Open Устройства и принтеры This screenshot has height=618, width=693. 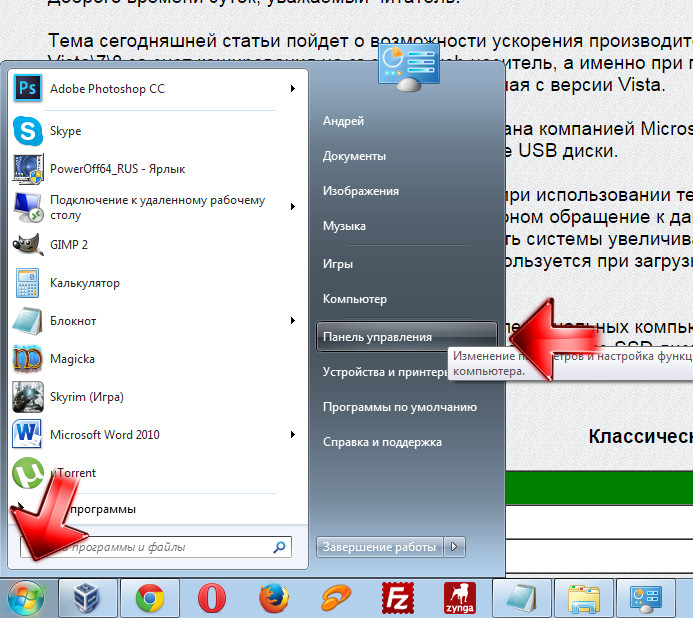click(x=385, y=372)
